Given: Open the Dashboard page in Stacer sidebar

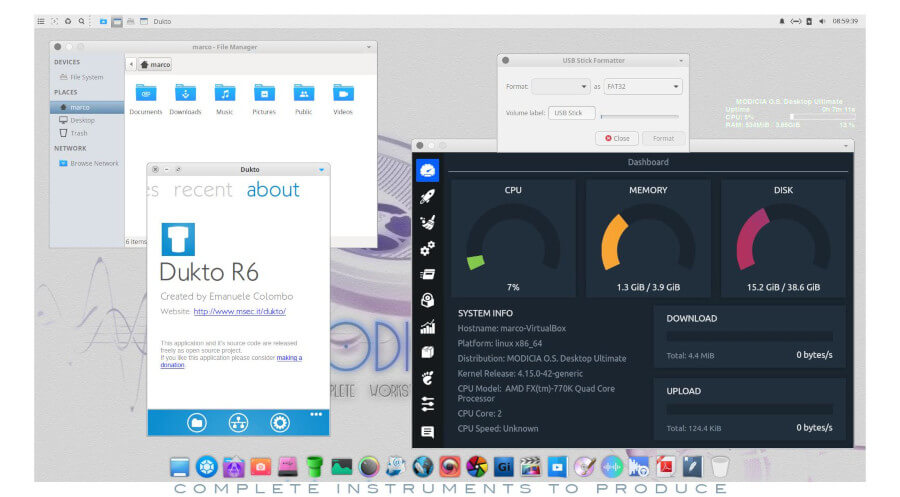Looking at the screenshot, I should pos(427,170).
